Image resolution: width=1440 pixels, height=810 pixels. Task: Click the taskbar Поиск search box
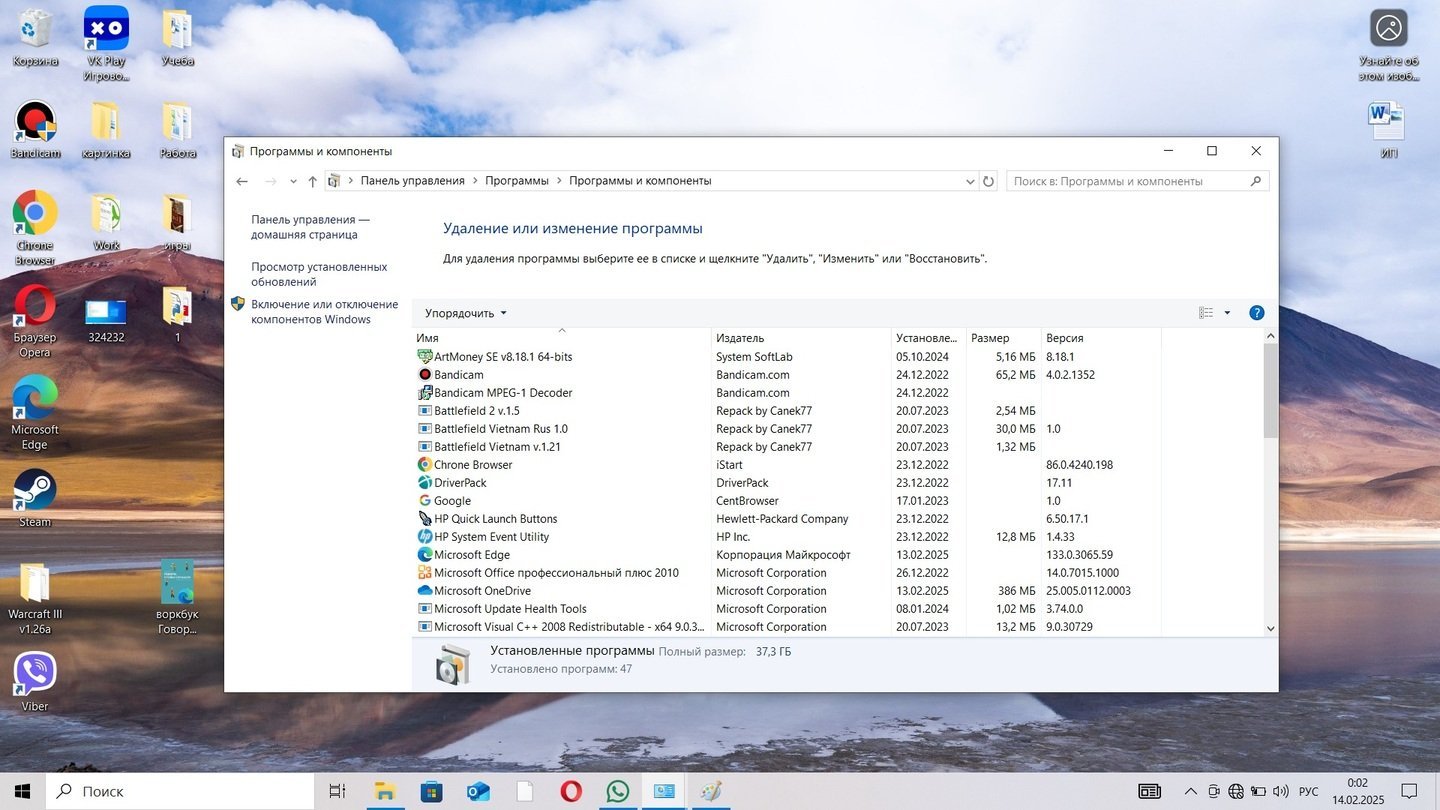click(x=180, y=791)
